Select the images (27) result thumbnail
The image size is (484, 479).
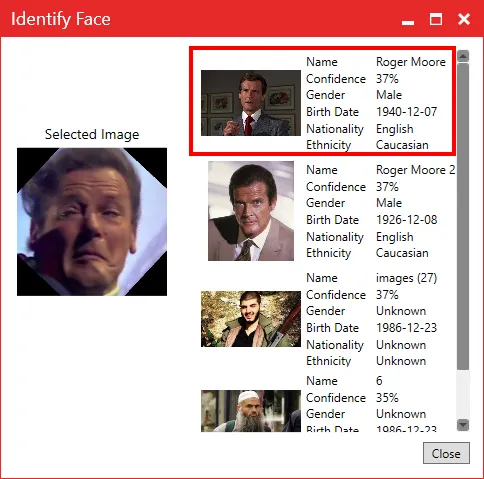pos(251,319)
